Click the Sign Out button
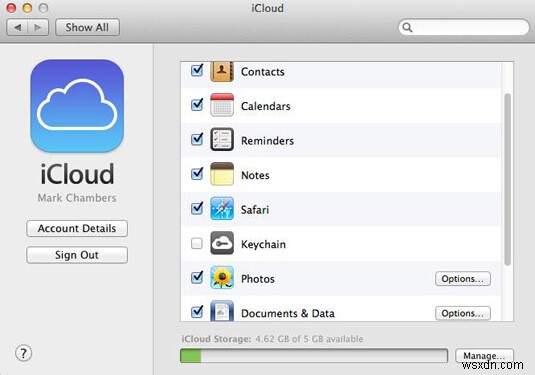This screenshot has width=535, height=375. tap(77, 255)
